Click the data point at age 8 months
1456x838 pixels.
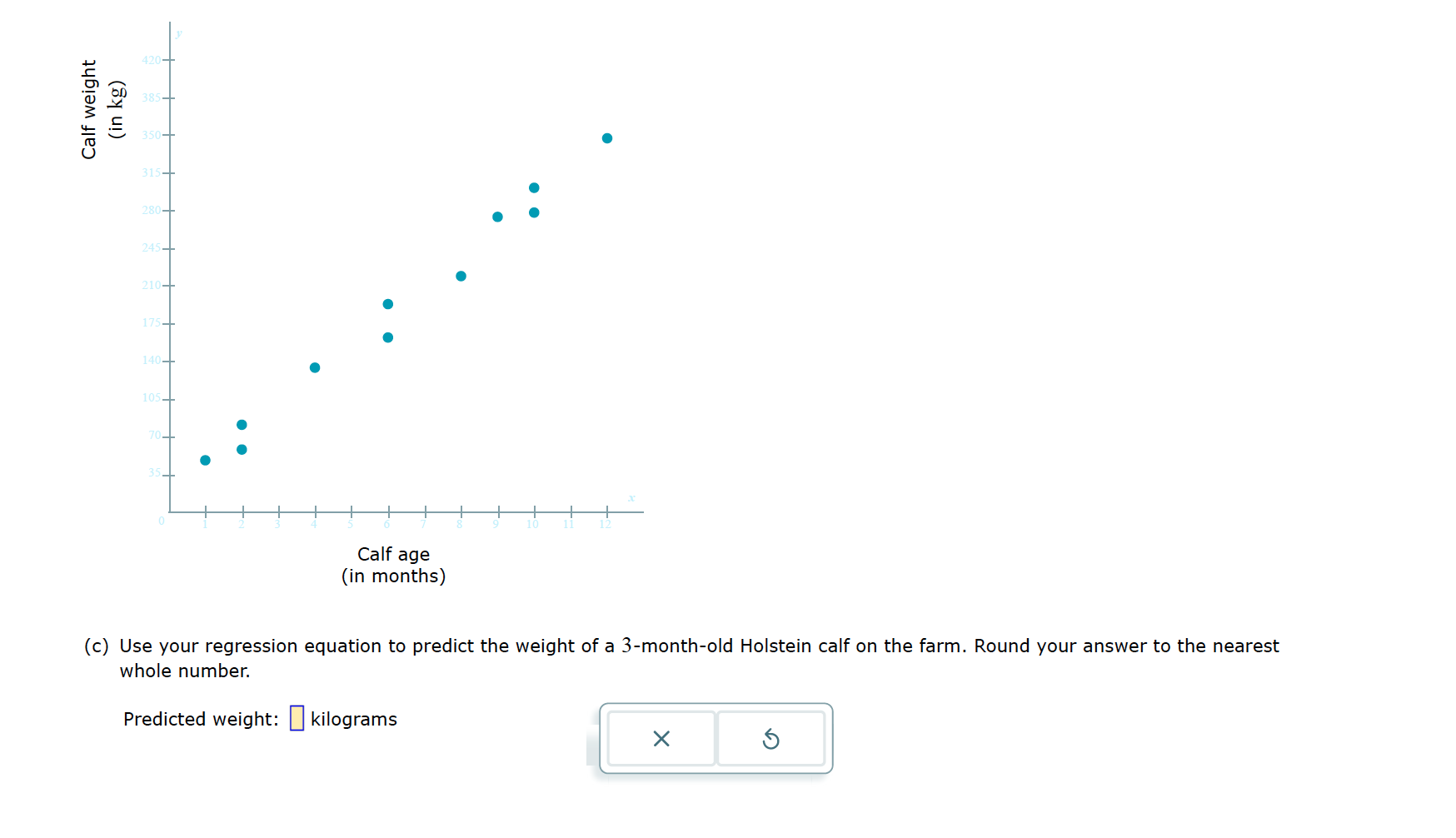[460, 275]
